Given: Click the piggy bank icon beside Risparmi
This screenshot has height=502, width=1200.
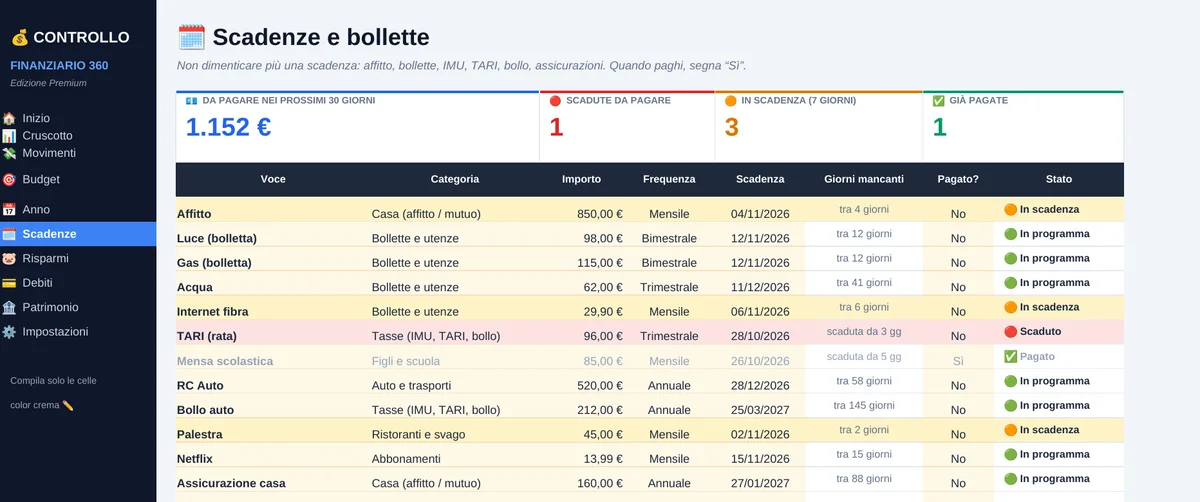Looking at the screenshot, I should [9, 259].
